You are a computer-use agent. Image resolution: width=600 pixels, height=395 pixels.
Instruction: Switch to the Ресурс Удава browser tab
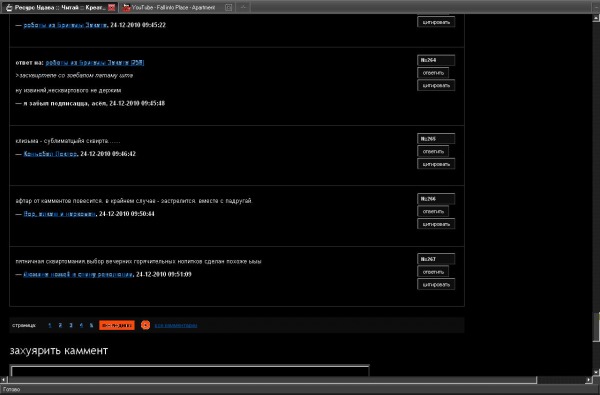point(59,7)
